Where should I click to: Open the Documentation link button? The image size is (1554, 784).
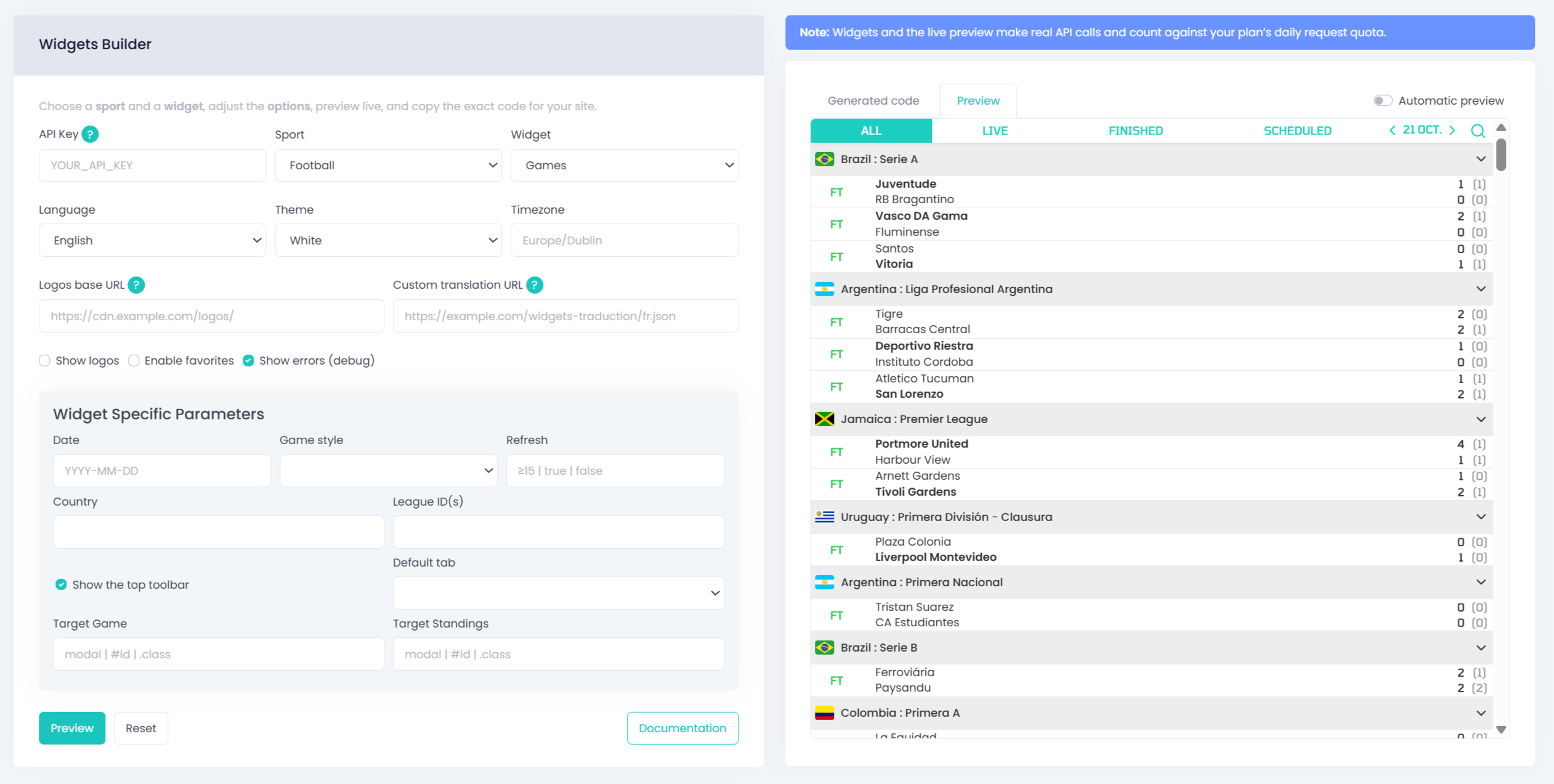[682, 728]
